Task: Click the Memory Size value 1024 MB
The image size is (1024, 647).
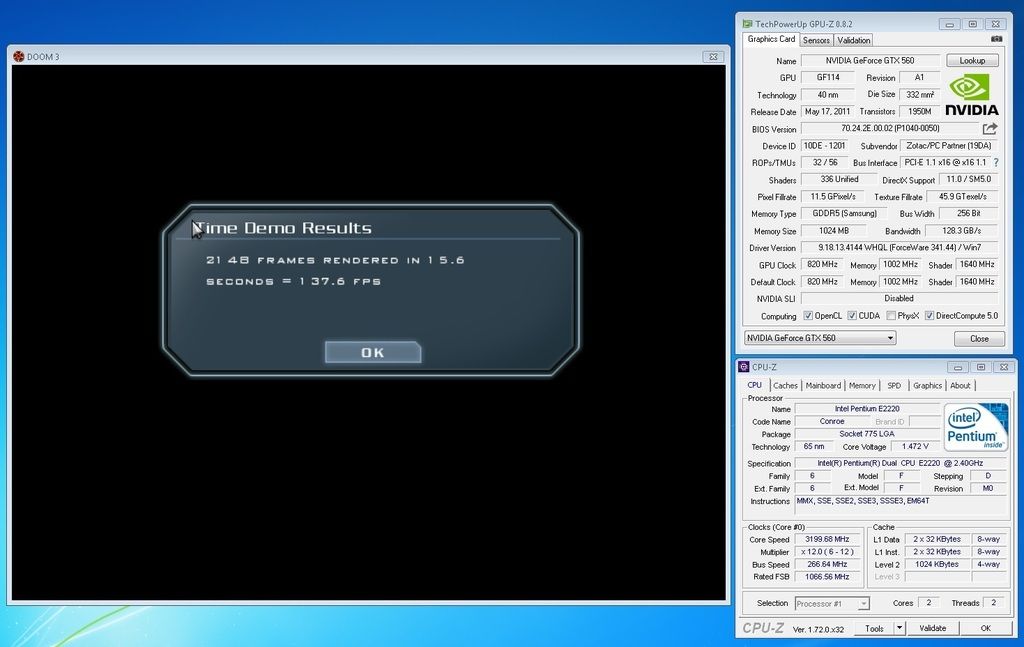Action: (x=833, y=230)
